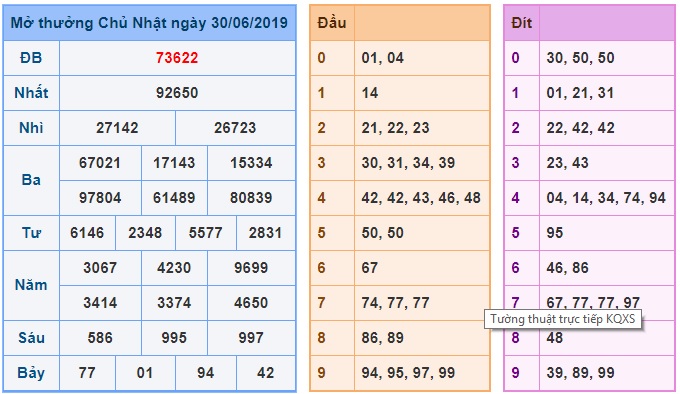Select the 'Nhì' prize label
Viewport: 680px width, 394px height.
pyautogui.click(x=31, y=128)
